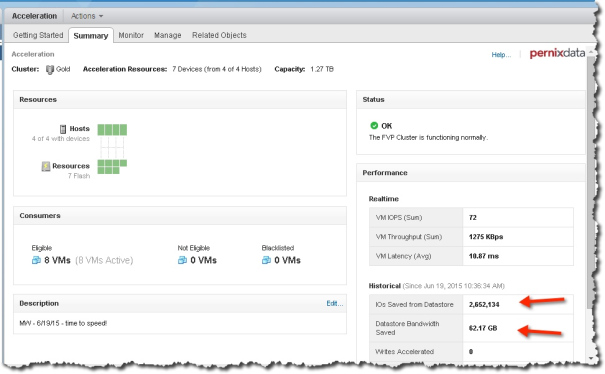Click the 'Writes Accelerated' label

404,352
